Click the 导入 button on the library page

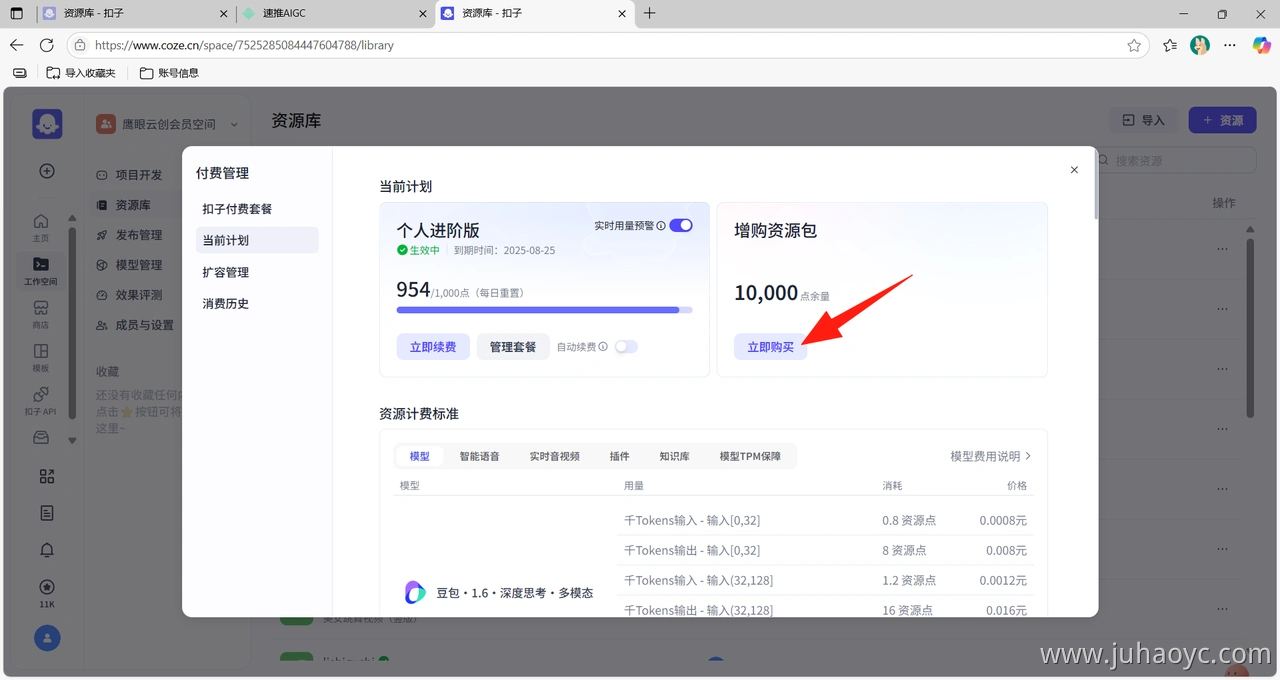click(1144, 120)
